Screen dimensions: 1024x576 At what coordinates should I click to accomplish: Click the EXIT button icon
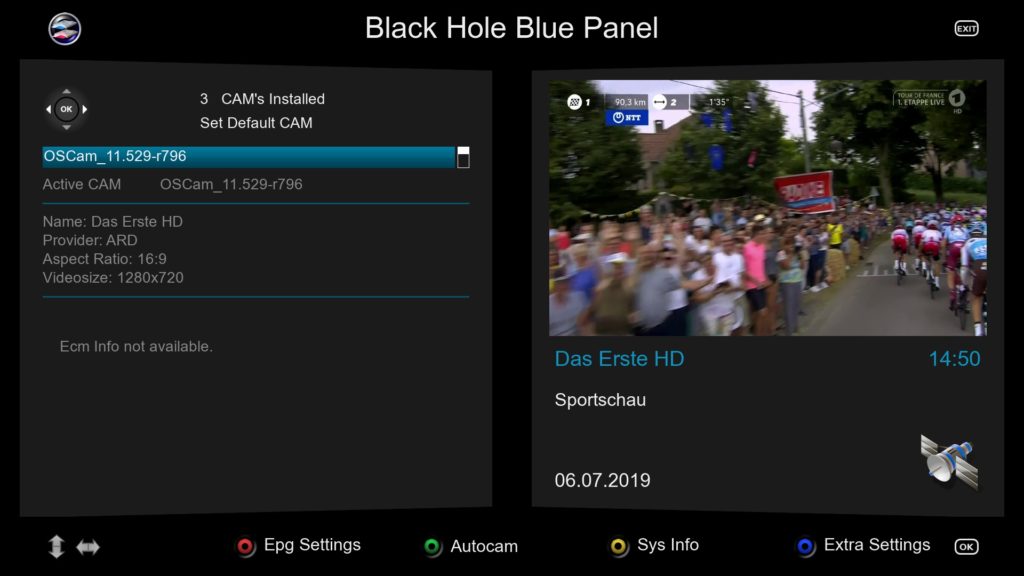point(966,29)
